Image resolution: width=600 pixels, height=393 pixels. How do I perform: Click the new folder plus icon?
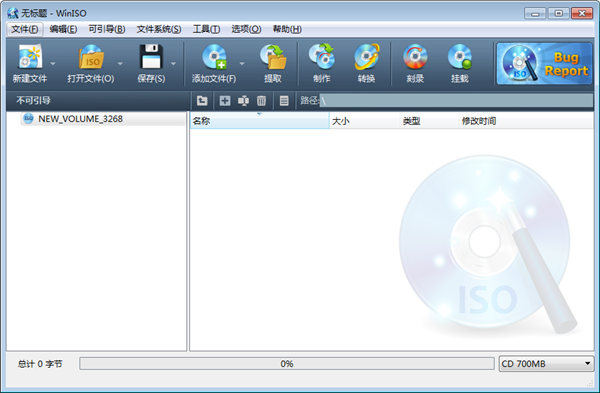point(225,101)
